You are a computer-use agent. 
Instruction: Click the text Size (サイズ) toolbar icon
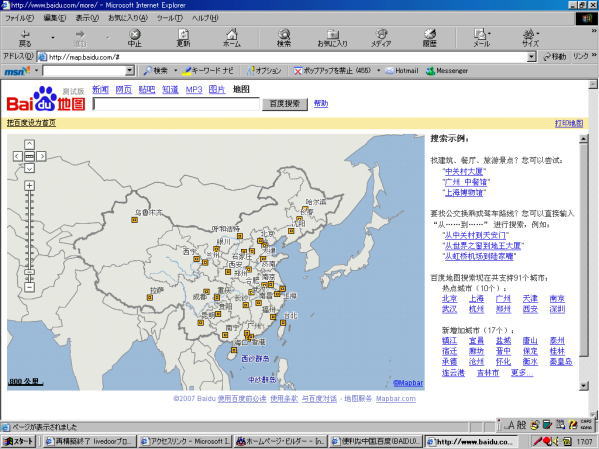[x=530, y=38]
